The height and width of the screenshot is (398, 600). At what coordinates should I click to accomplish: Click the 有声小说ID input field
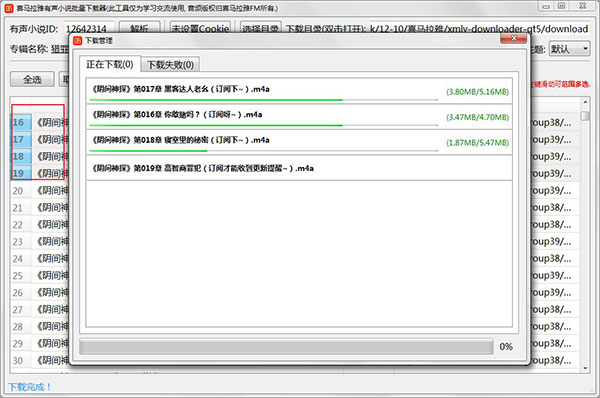(x=89, y=29)
